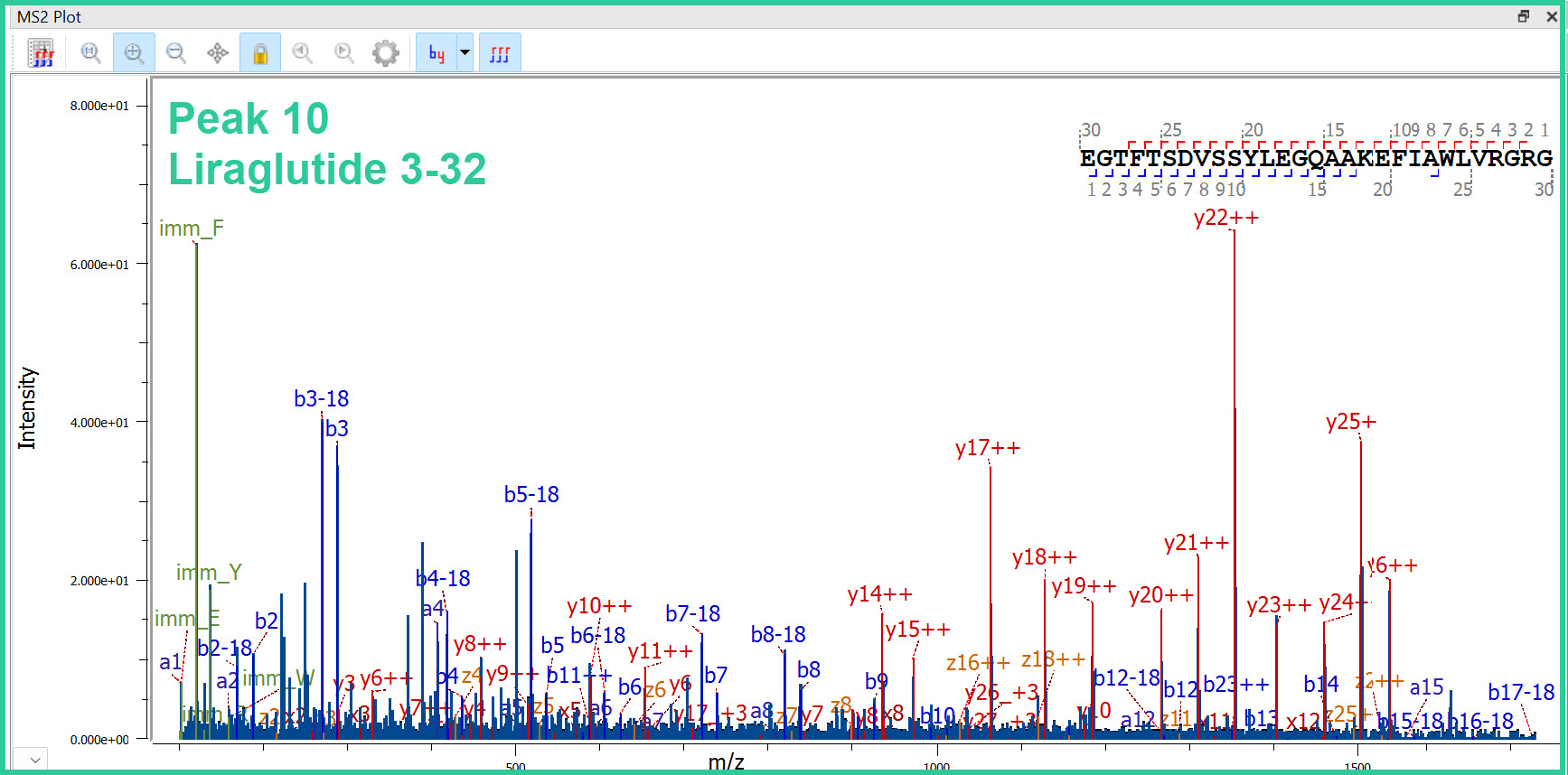Image resolution: width=1568 pixels, height=775 pixels.
Task: Select the imm_Y peak annotation
Action: [x=209, y=573]
